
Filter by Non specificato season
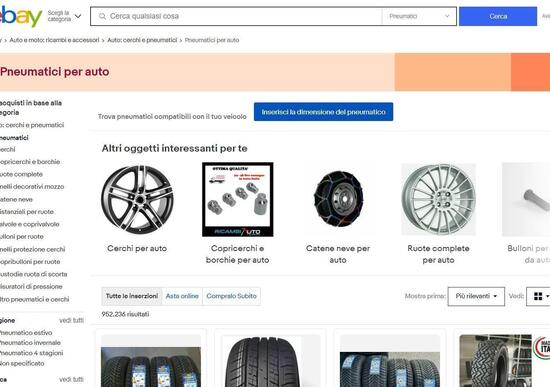22,363
